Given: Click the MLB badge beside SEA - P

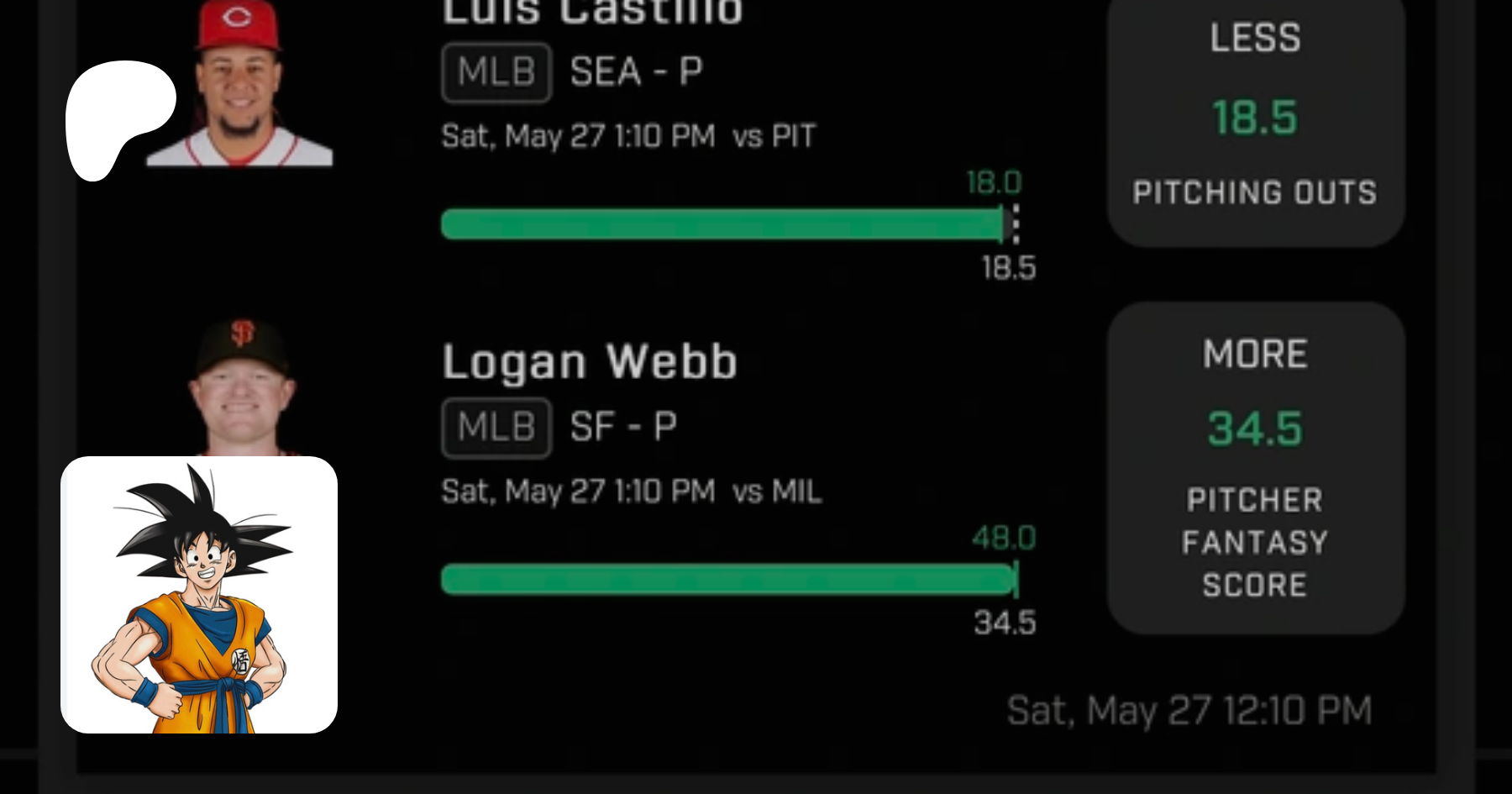Looking at the screenshot, I should pyautogui.click(x=496, y=72).
